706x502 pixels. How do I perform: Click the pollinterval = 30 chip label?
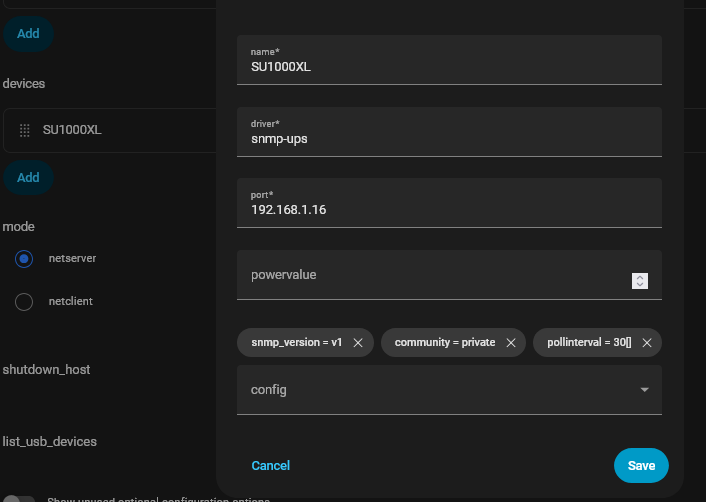(589, 342)
